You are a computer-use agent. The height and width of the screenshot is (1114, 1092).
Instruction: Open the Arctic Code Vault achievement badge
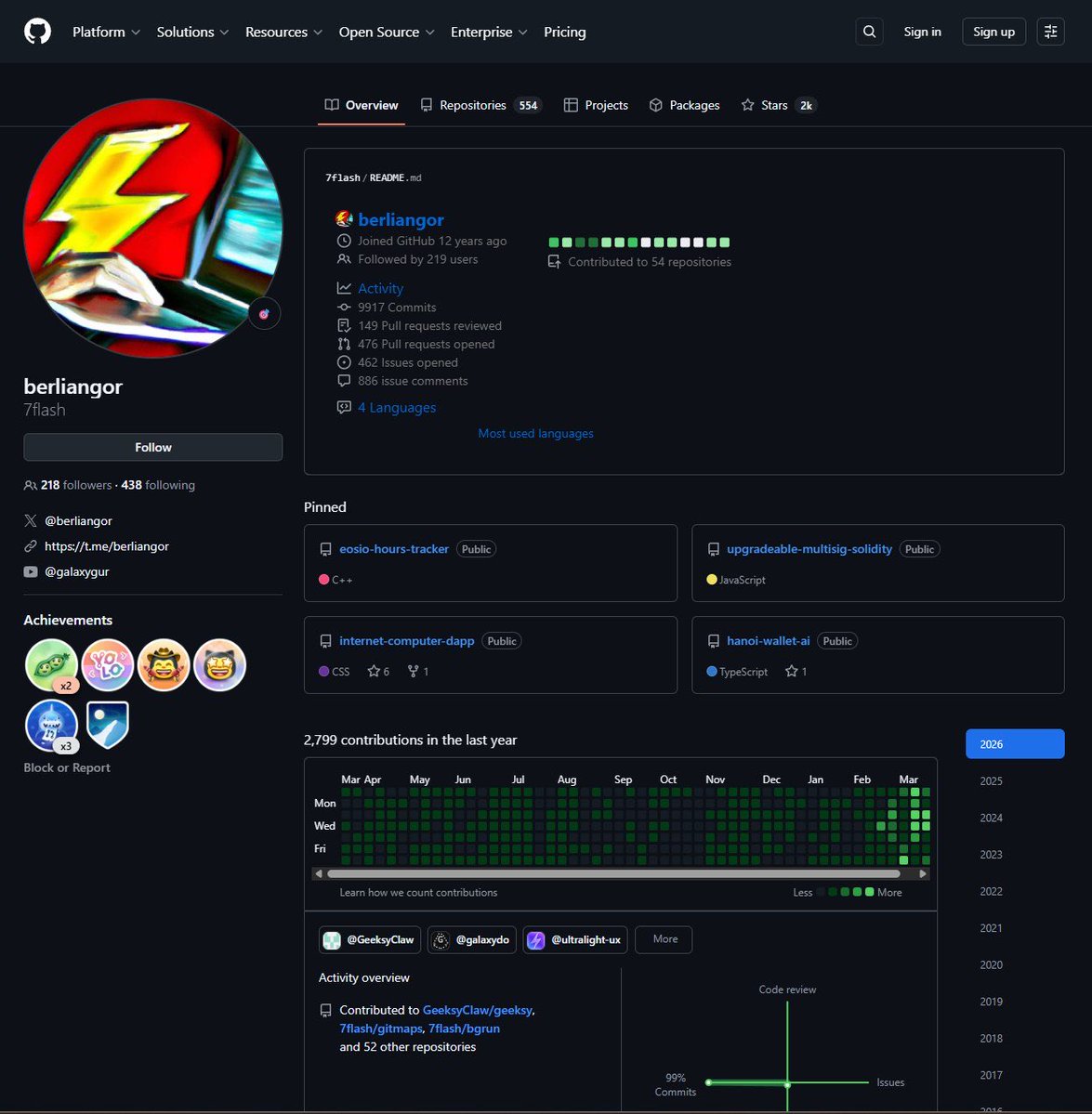tap(107, 726)
